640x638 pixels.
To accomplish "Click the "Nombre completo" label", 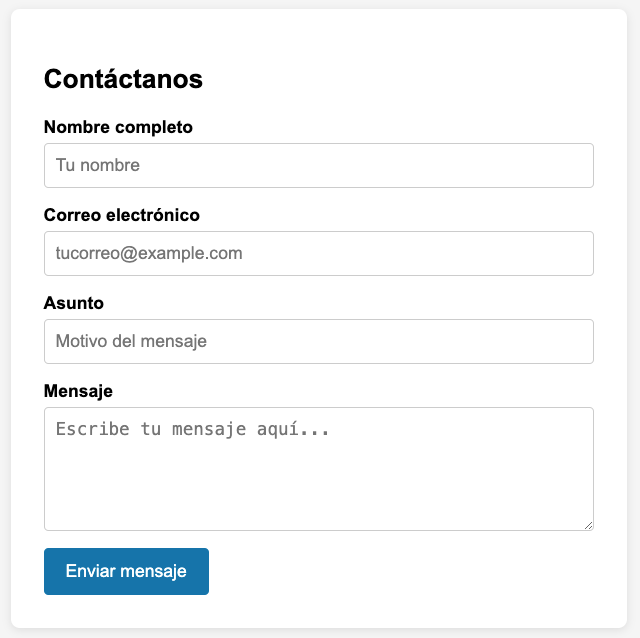I will pos(118,127).
